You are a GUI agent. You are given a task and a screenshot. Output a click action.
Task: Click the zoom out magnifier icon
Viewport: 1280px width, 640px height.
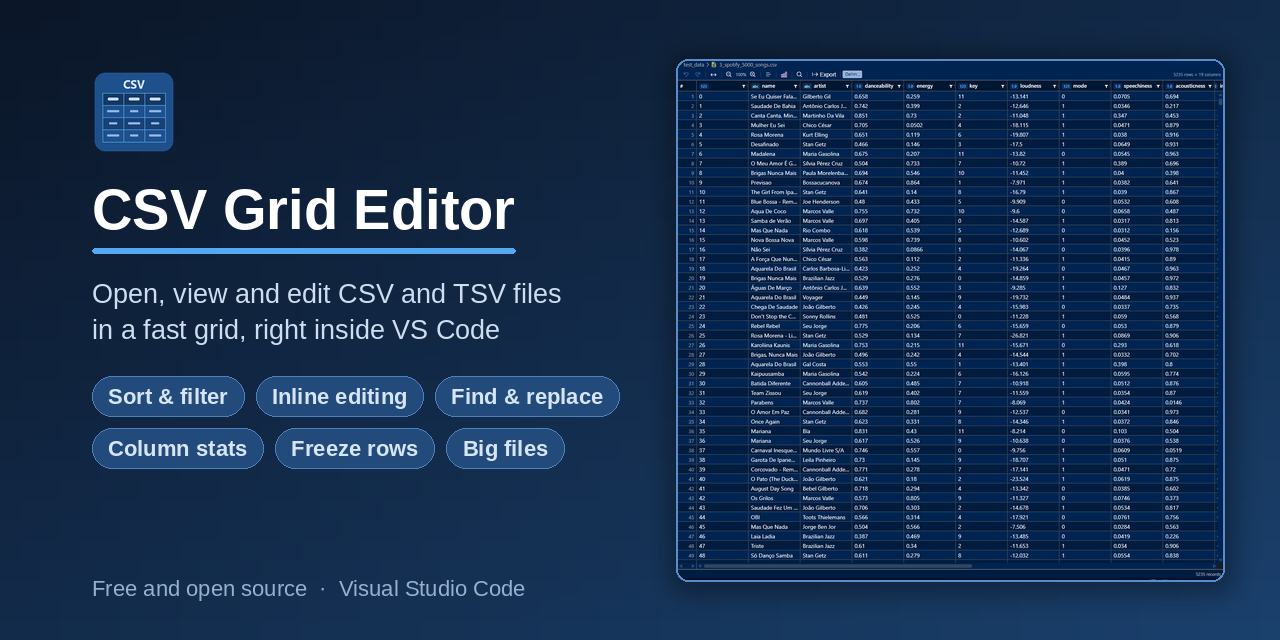click(729, 74)
